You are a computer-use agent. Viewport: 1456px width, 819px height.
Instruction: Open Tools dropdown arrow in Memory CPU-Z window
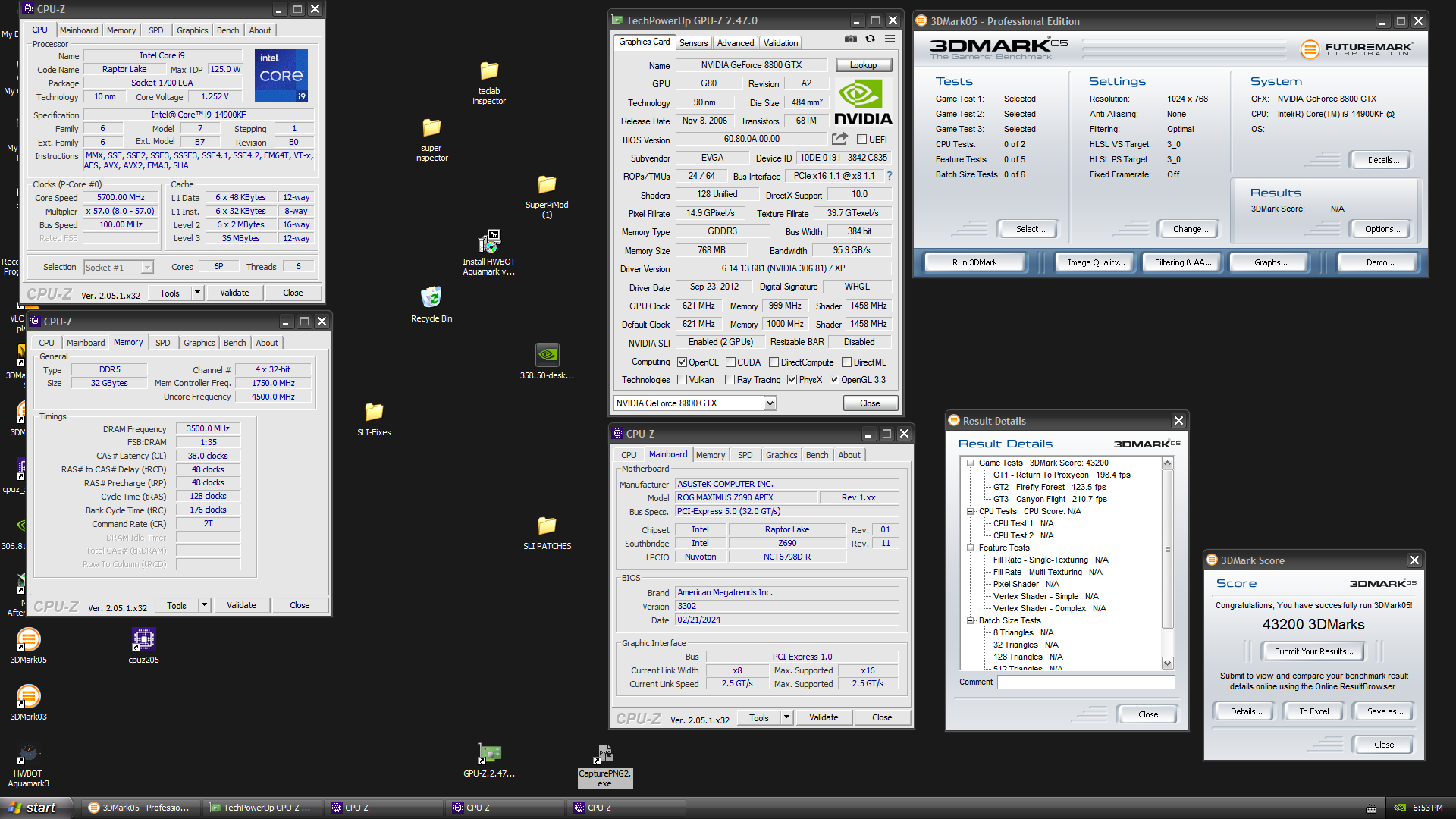coord(204,605)
